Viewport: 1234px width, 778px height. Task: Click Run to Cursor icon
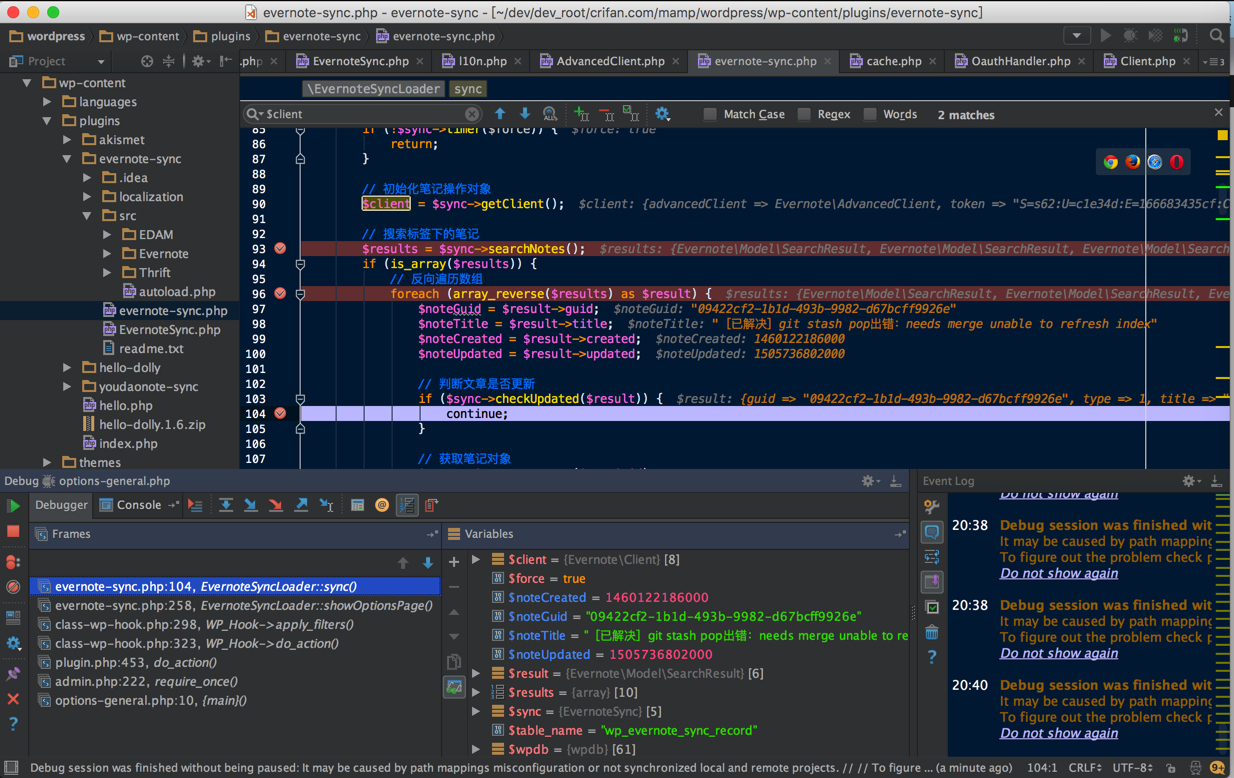pos(326,506)
